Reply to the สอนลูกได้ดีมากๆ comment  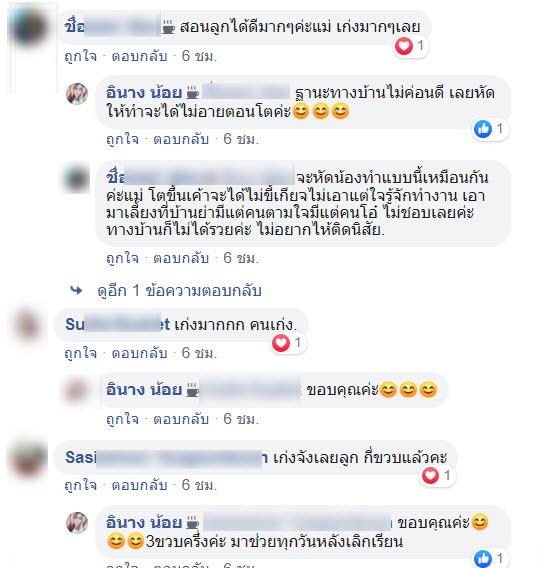tap(139, 56)
